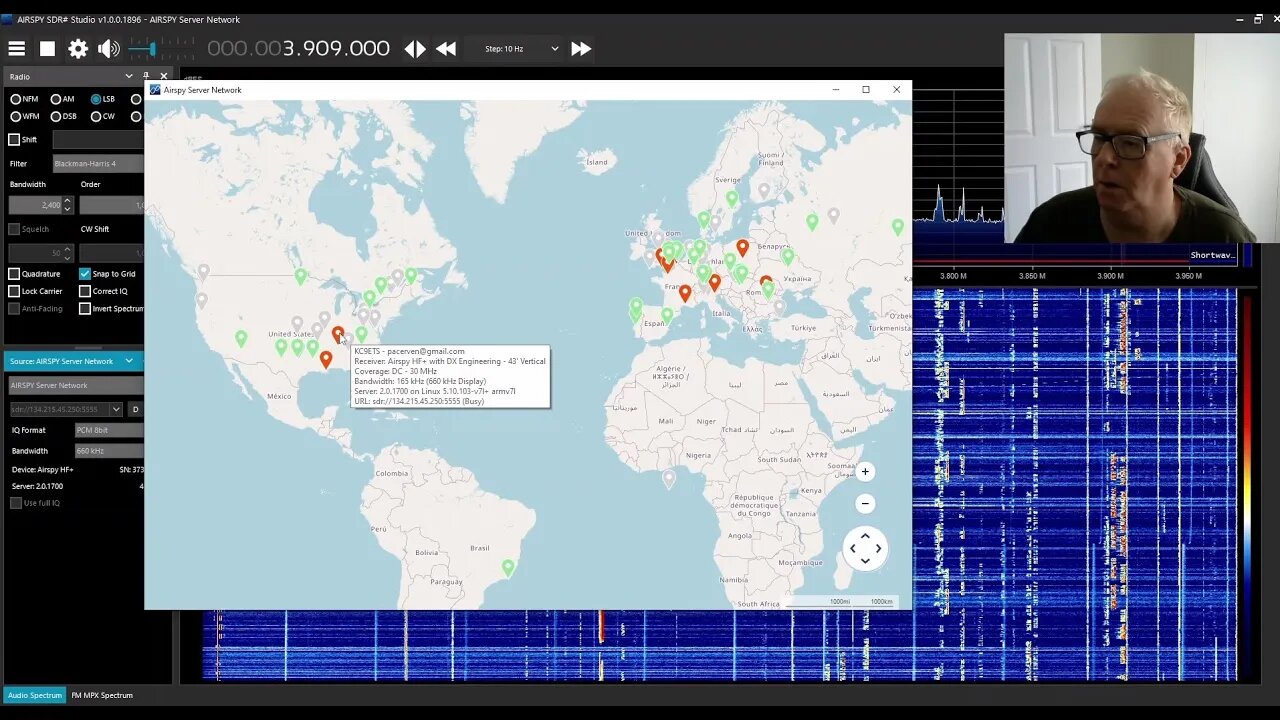Select the KC9ETS orange server marker
The height and width of the screenshot is (720, 1280).
pyautogui.click(x=338, y=334)
